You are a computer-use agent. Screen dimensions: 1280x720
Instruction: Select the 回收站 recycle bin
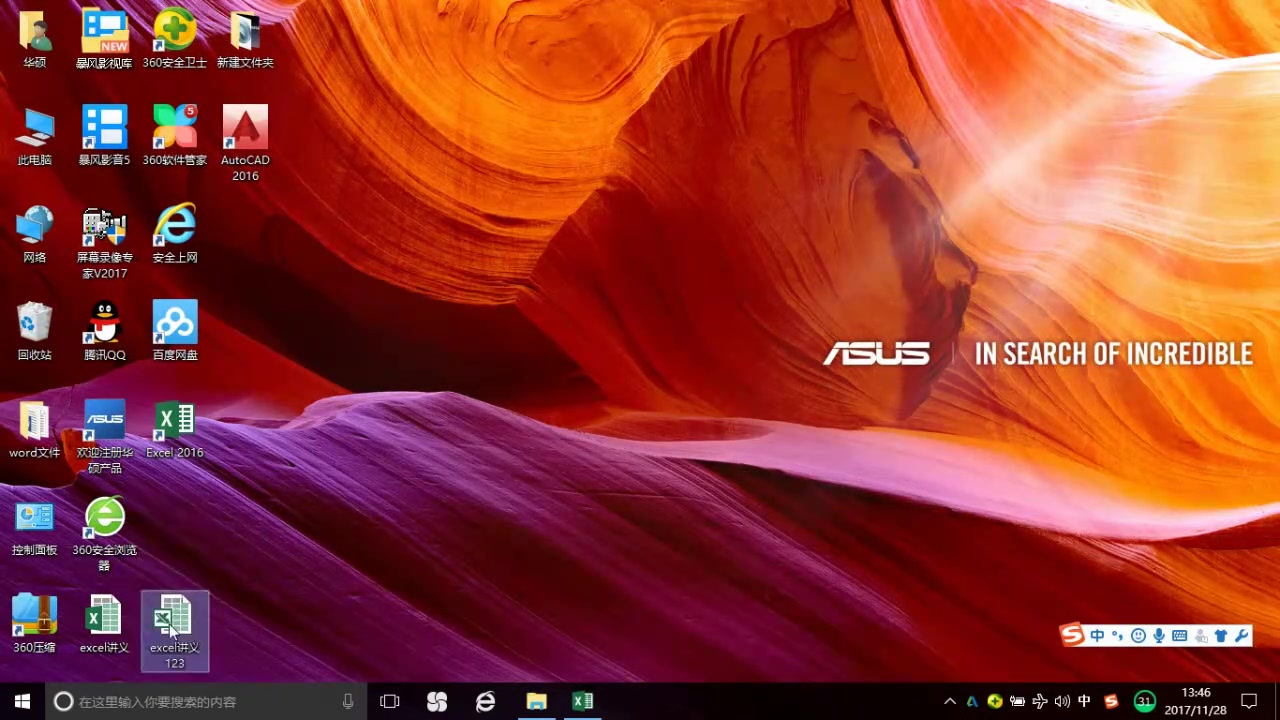click(35, 332)
